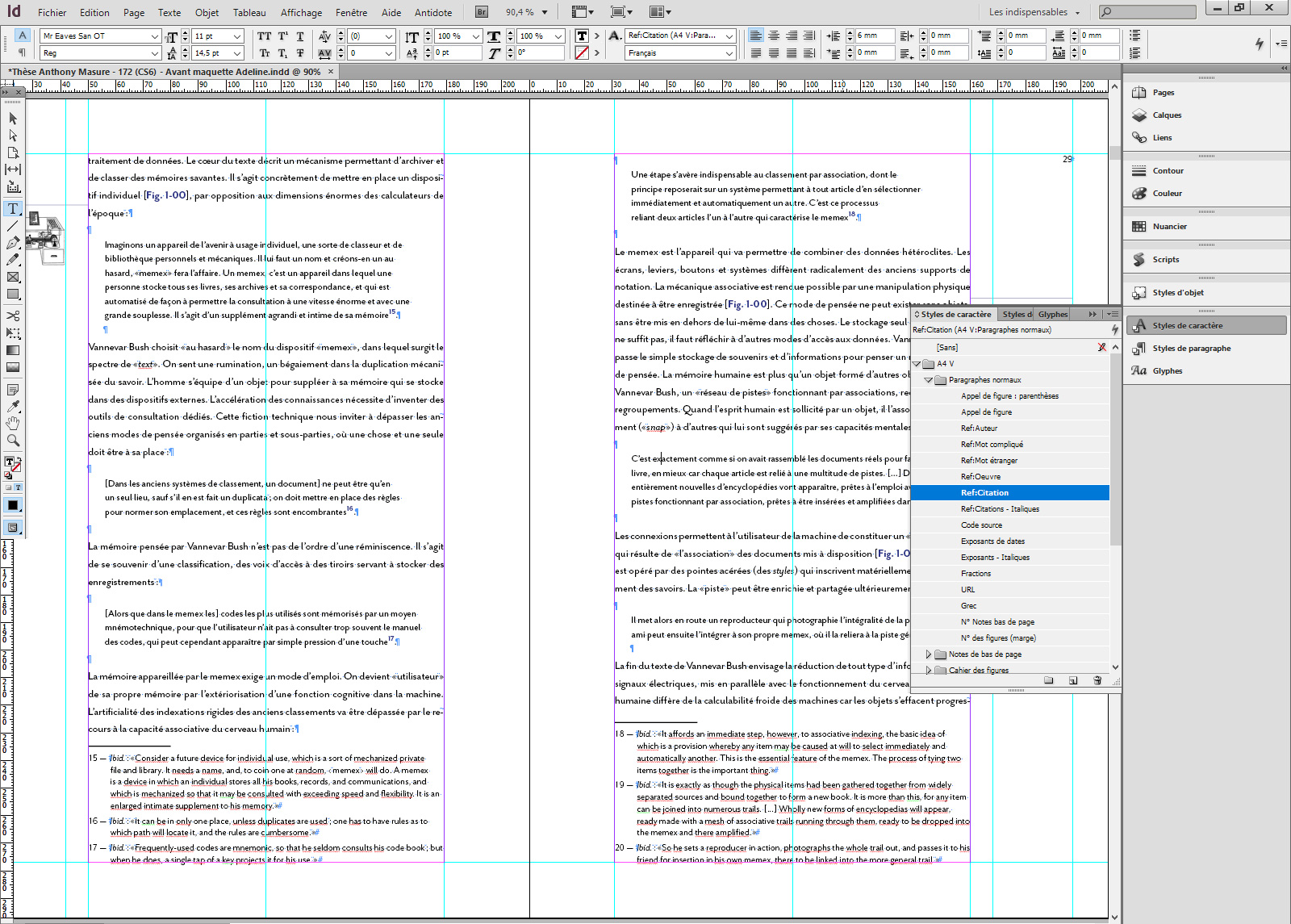Select the Rectangle Frame tool

[13, 277]
